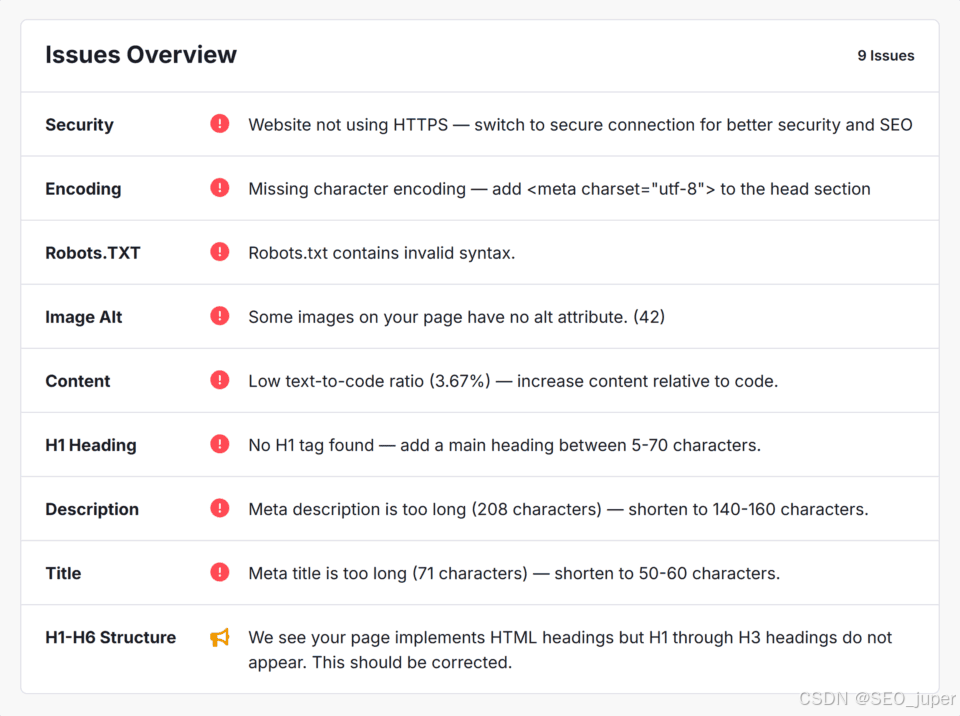The height and width of the screenshot is (716, 960).
Task: Select the H1-H6 Structure row label
Action: [111, 638]
